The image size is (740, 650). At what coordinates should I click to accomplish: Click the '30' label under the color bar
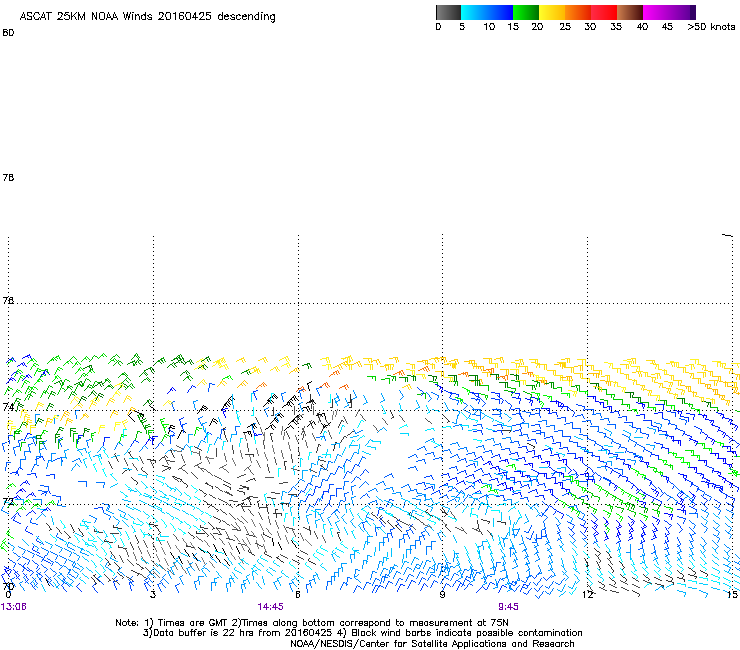[590, 27]
